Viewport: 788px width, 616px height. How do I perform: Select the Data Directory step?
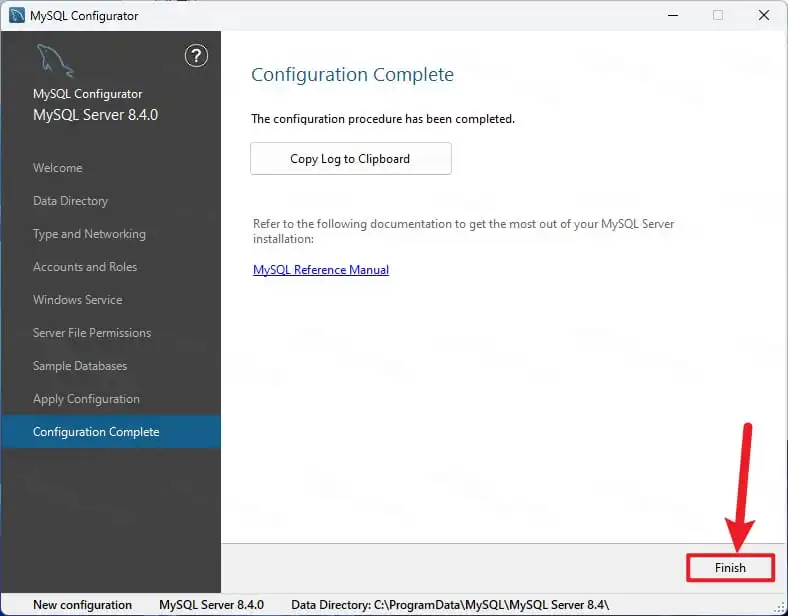click(x=70, y=201)
